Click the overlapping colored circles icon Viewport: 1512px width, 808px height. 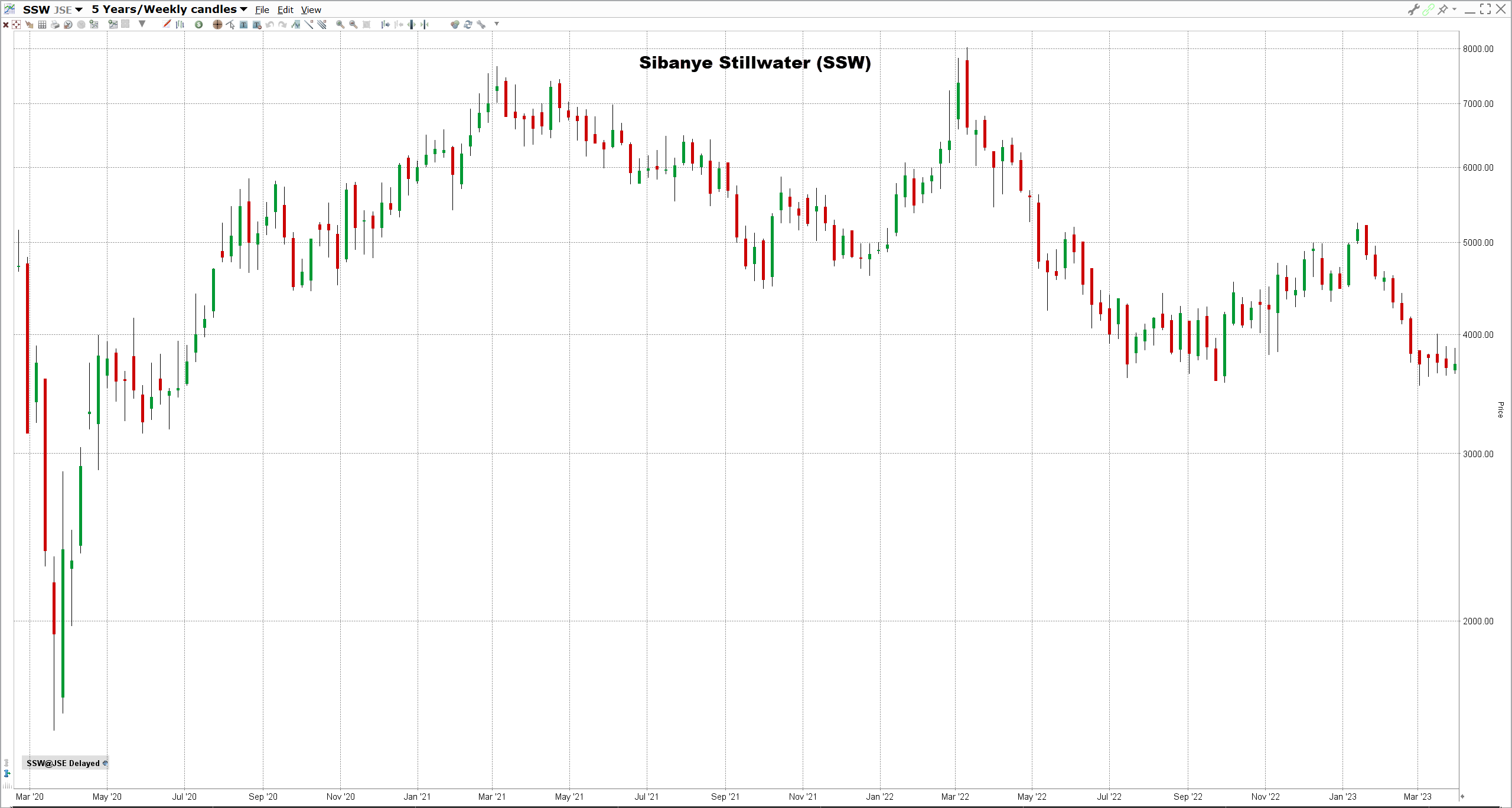(x=455, y=24)
